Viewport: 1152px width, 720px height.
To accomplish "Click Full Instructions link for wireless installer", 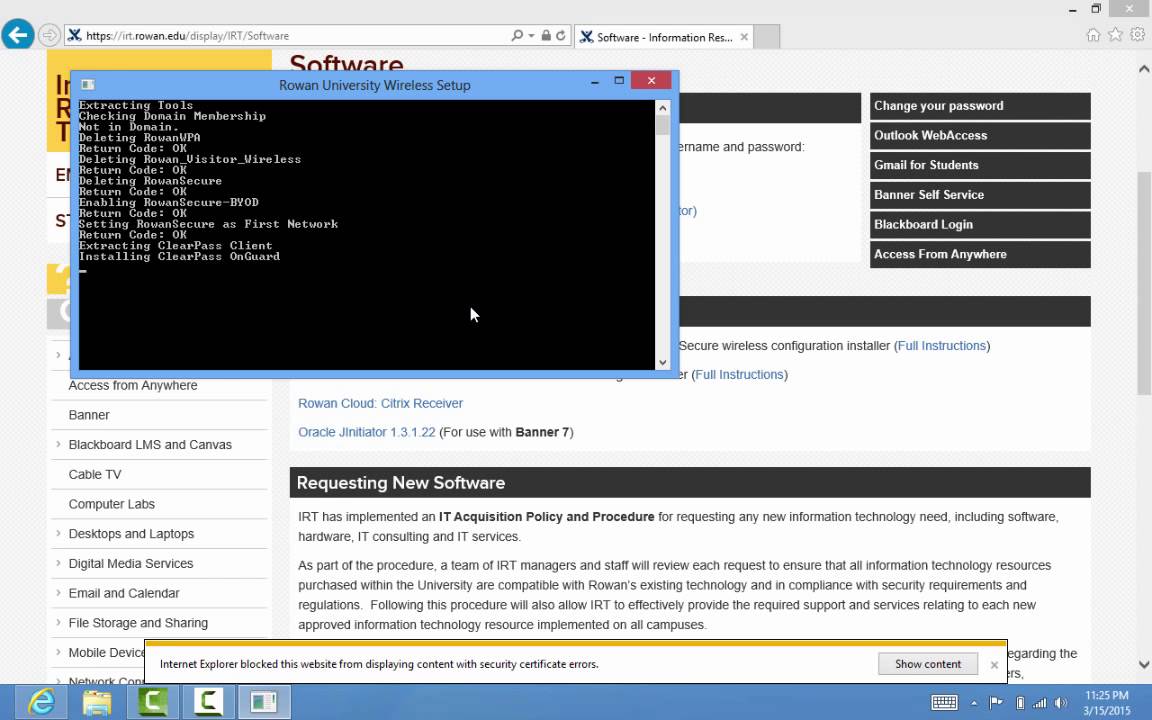I will [x=942, y=345].
